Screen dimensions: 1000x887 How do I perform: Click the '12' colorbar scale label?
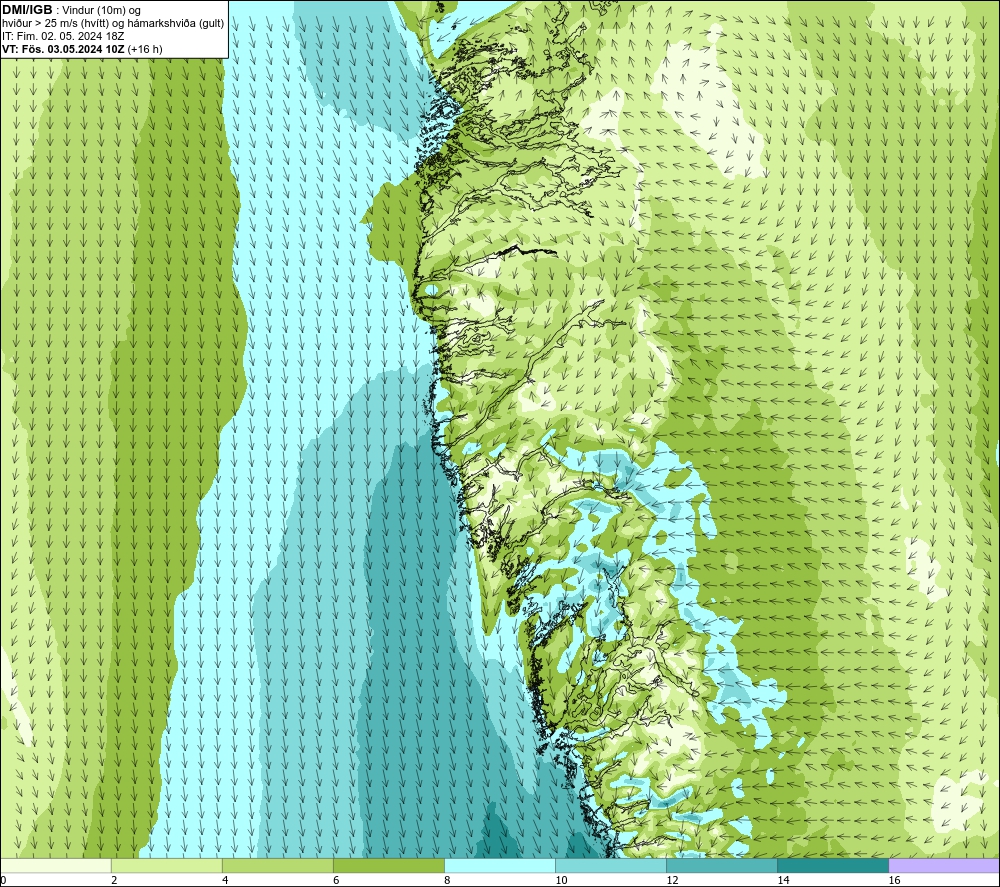[x=672, y=880]
